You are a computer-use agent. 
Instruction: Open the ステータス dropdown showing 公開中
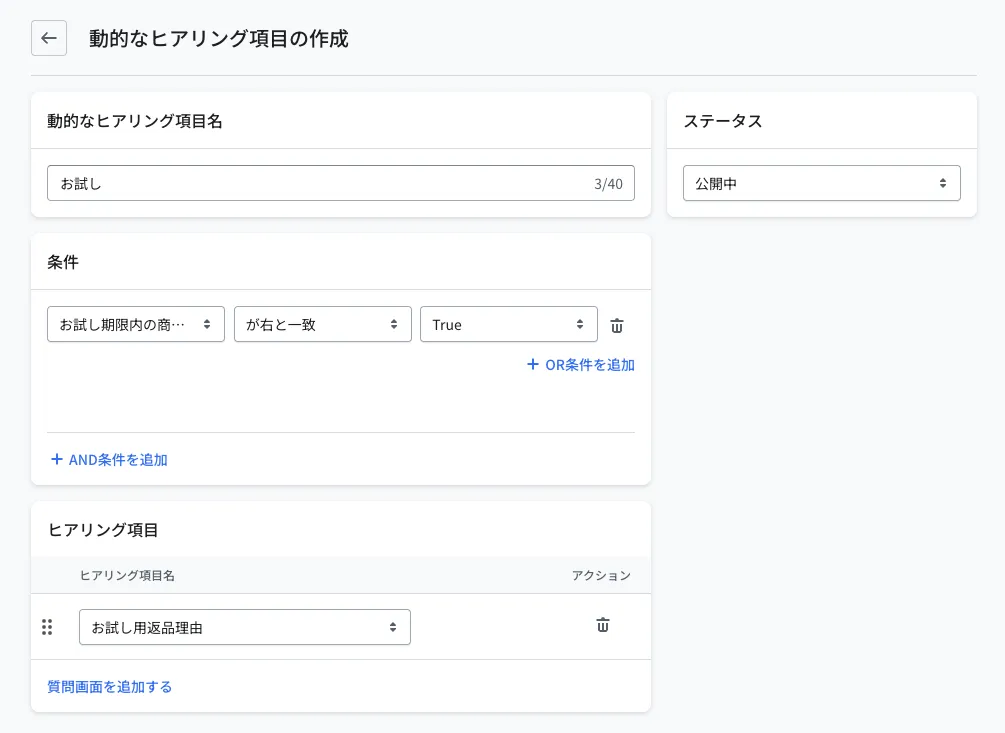tap(822, 183)
